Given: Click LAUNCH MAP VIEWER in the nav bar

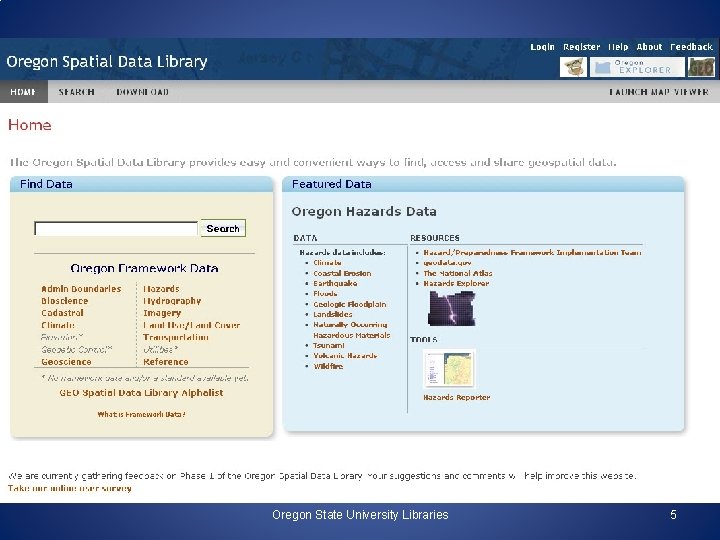Looking at the screenshot, I should point(658,92).
